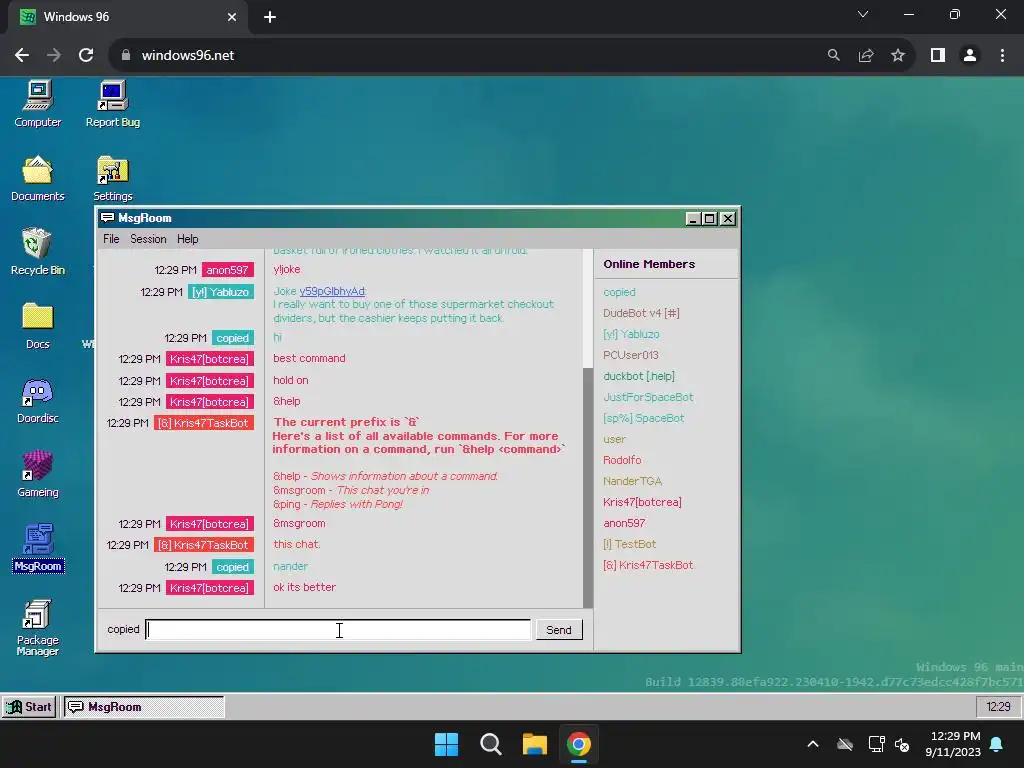The height and width of the screenshot is (768, 1024).
Task: Open the Package Manager desktop icon
Action: 38,627
